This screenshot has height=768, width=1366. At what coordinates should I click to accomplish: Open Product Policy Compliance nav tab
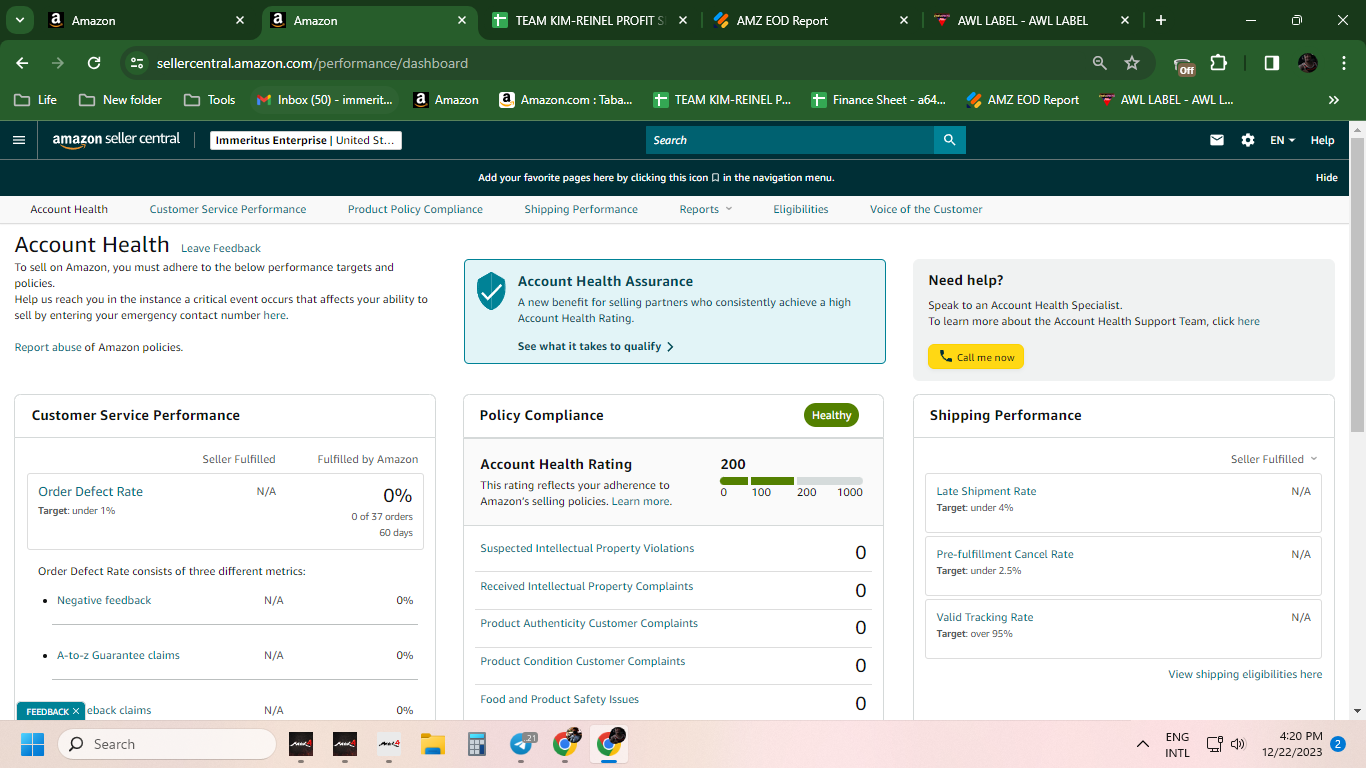pyautogui.click(x=415, y=209)
